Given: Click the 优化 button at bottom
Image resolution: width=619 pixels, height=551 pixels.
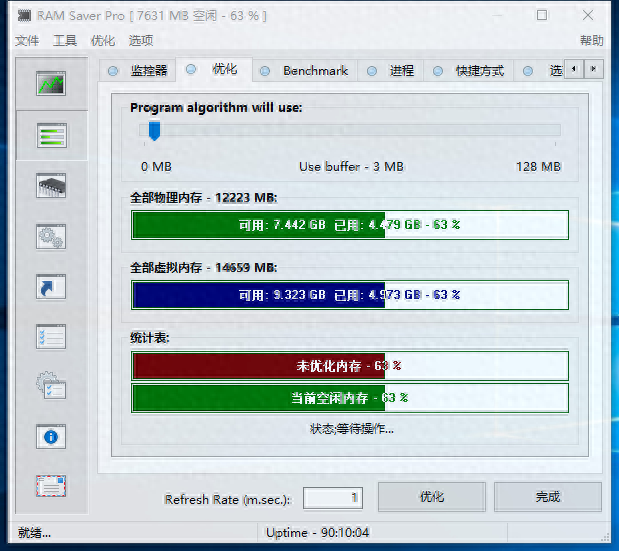Looking at the screenshot, I should (x=431, y=497).
